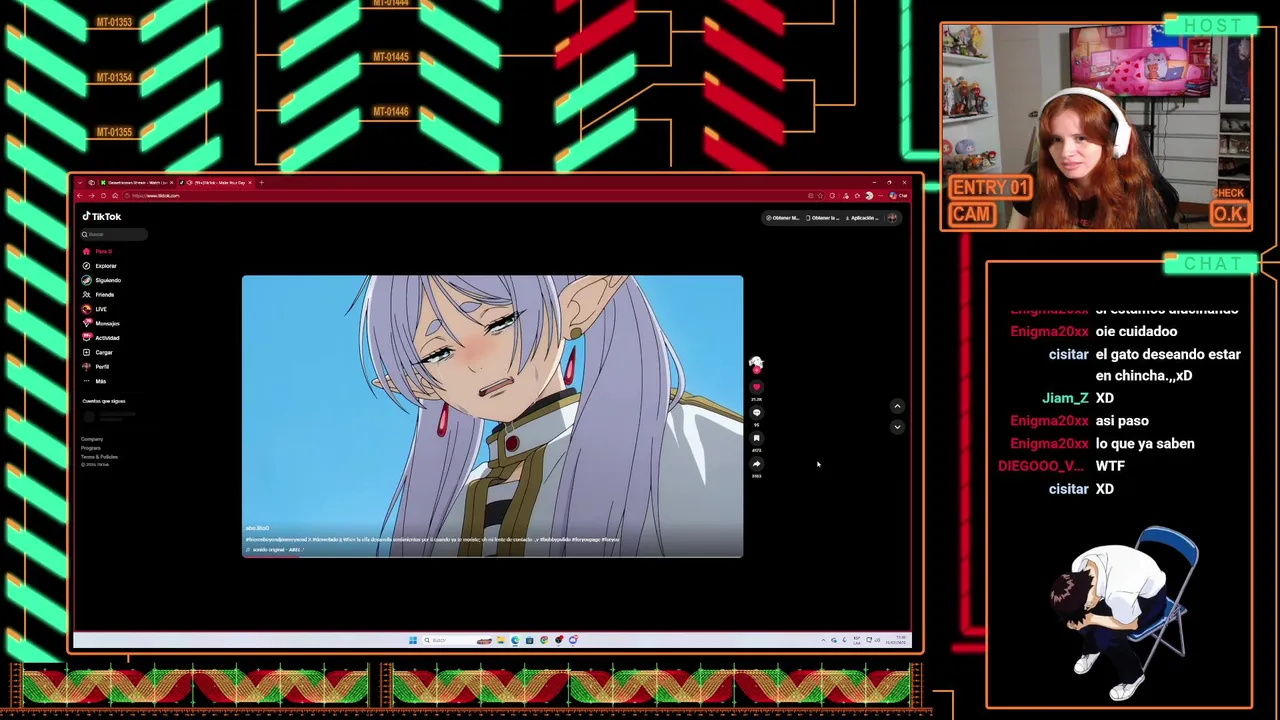Show hidden system tray icons
Viewport: 1280px width, 720px height.
tap(823, 640)
